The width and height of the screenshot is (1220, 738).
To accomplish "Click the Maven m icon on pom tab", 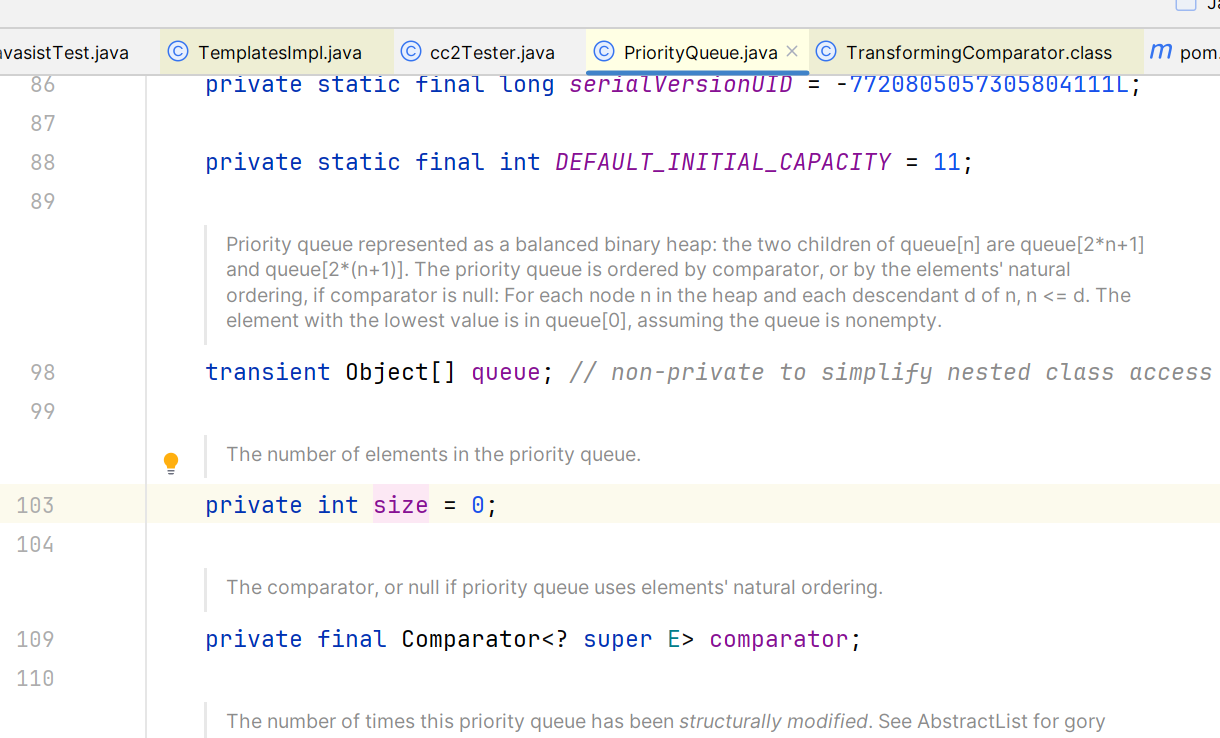I will coord(1160,52).
